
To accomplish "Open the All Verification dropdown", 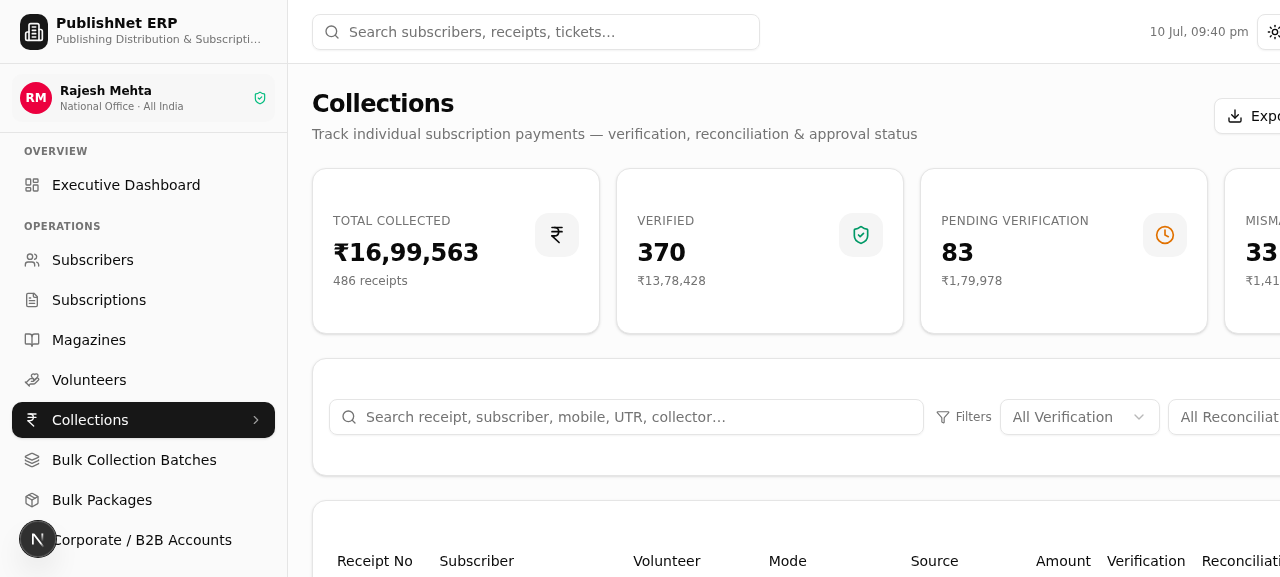I will click(x=1080, y=417).
